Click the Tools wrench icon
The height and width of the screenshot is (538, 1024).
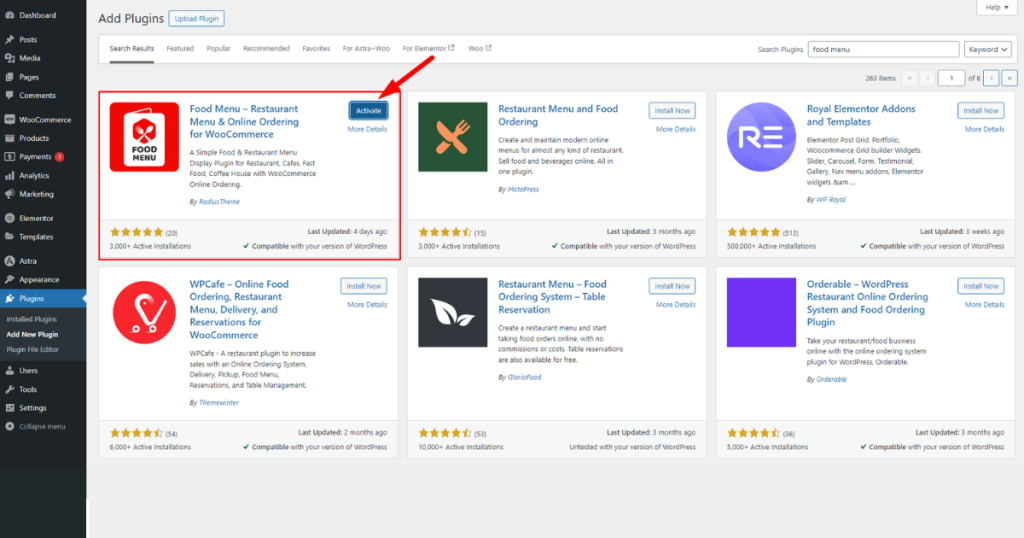[9, 389]
